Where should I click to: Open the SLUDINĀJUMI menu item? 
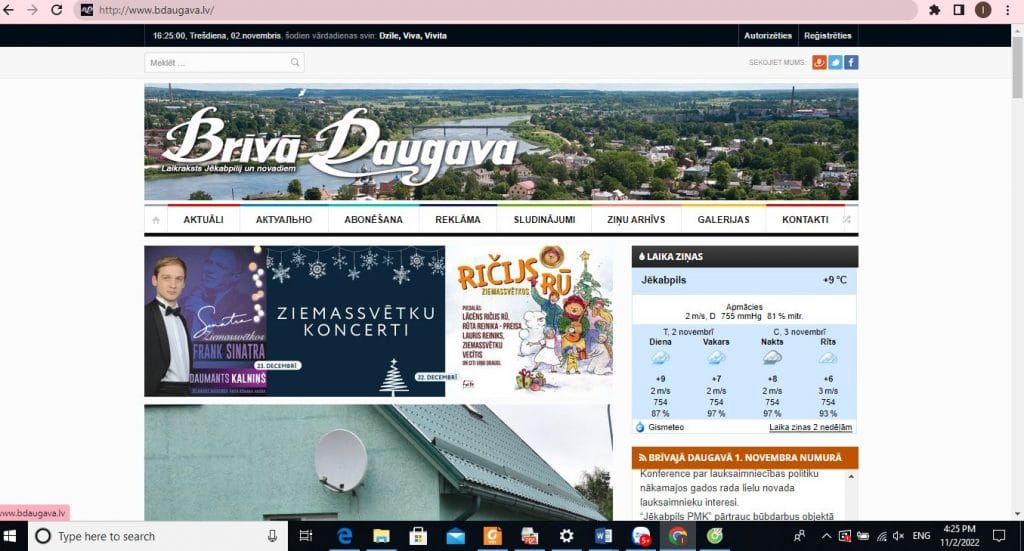[x=544, y=220]
